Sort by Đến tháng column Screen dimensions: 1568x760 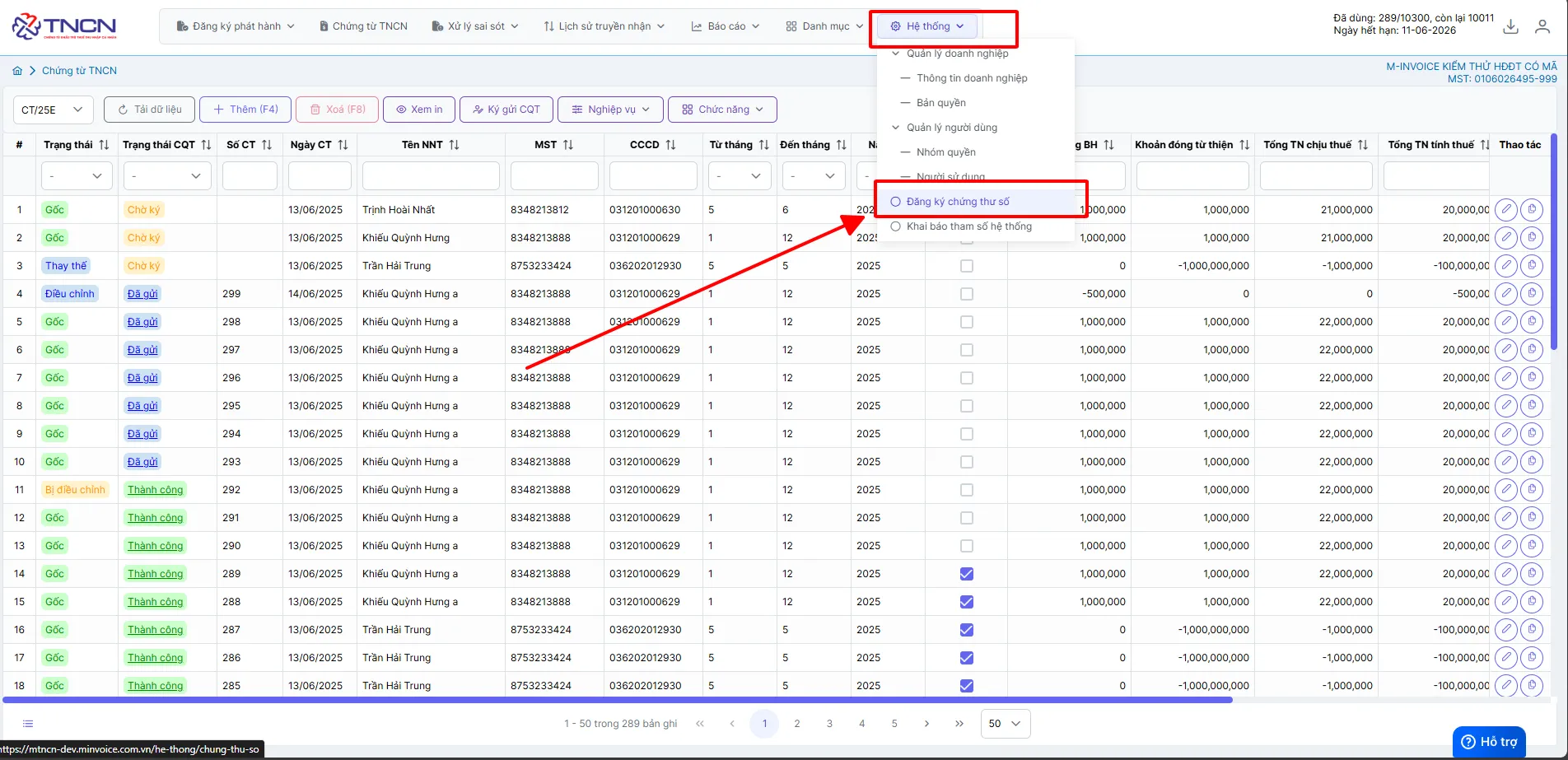(841, 145)
